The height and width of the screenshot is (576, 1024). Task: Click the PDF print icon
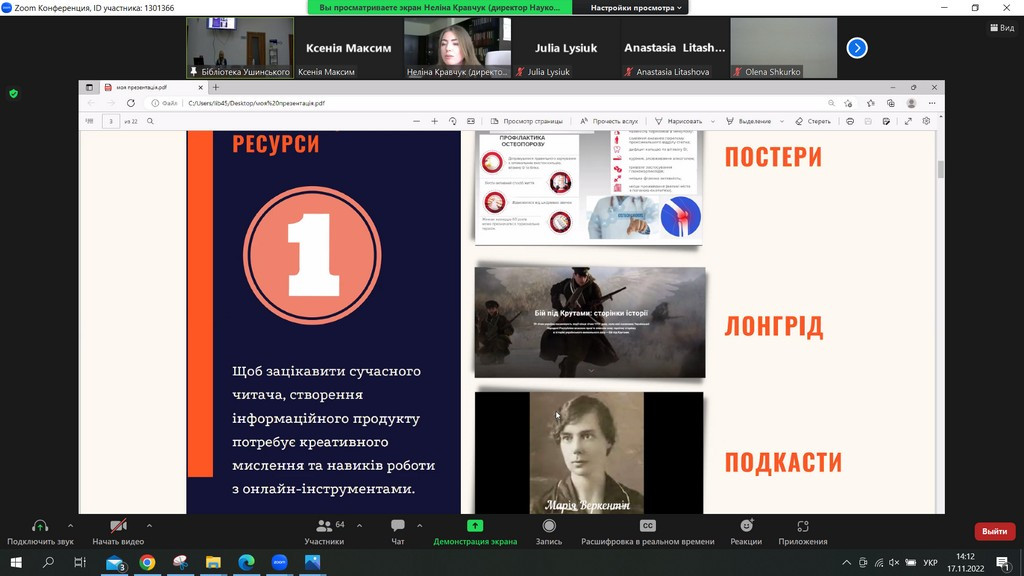[850, 121]
